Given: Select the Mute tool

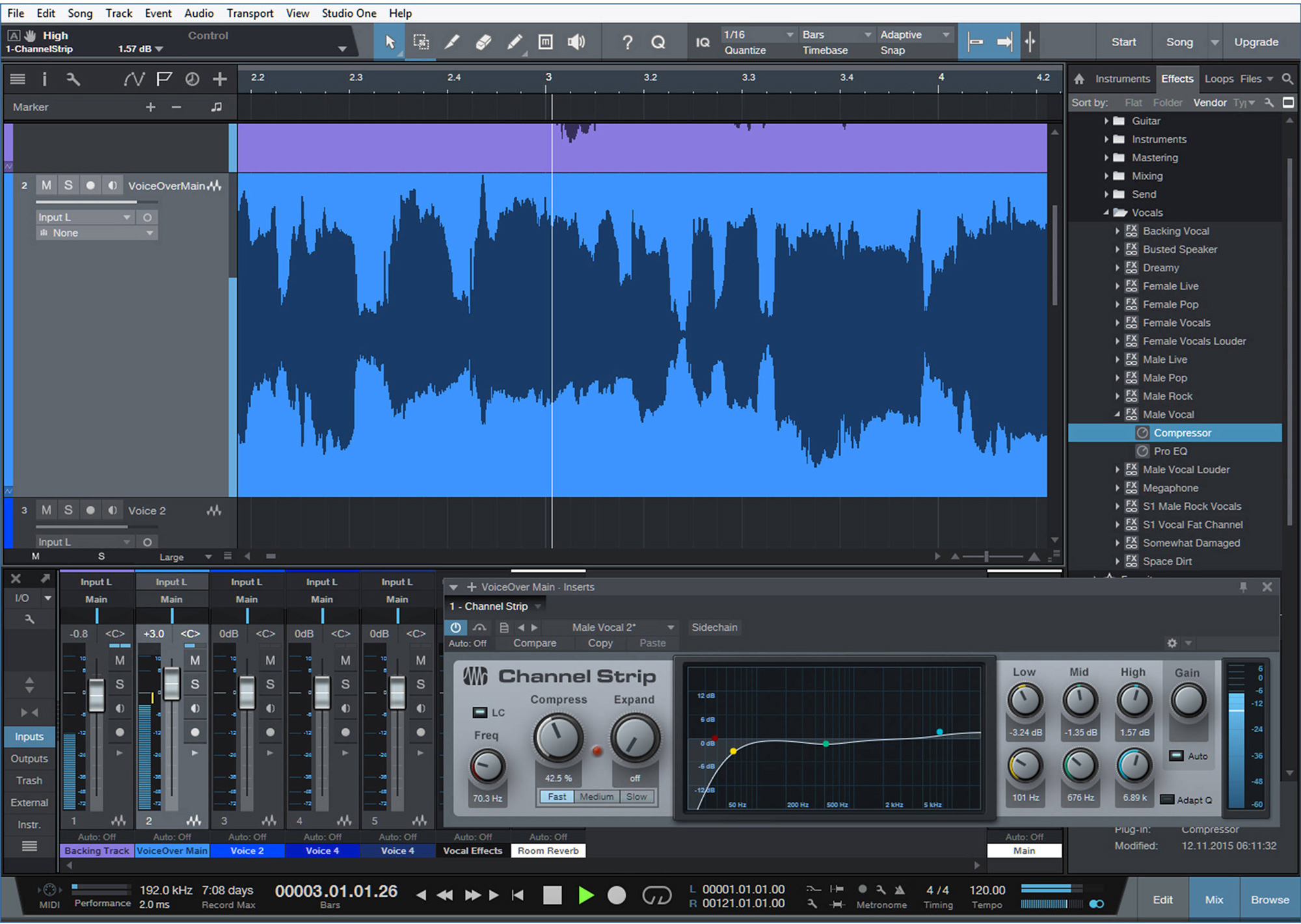Looking at the screenshot, I should coord(545,42).
